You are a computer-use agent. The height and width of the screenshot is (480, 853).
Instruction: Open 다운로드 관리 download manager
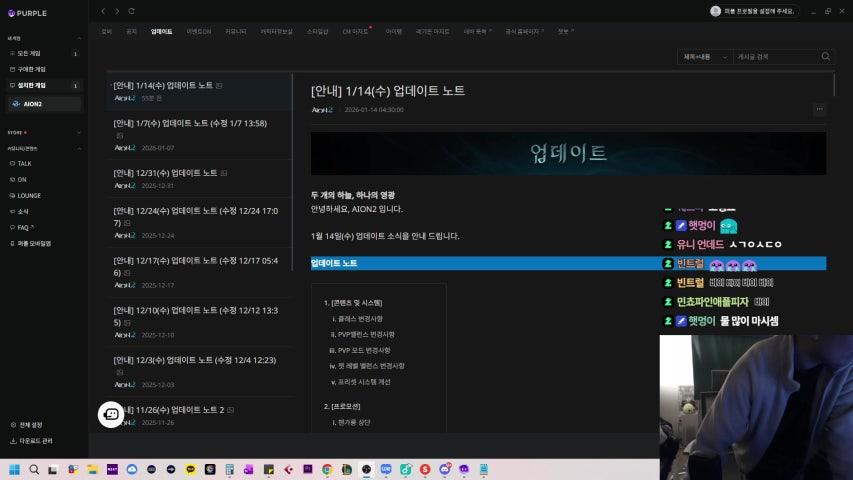coord(34,440)
